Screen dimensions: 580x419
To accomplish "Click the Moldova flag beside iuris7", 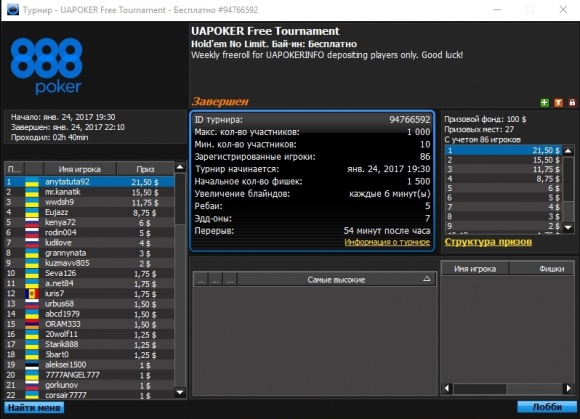I will point(32,294).
